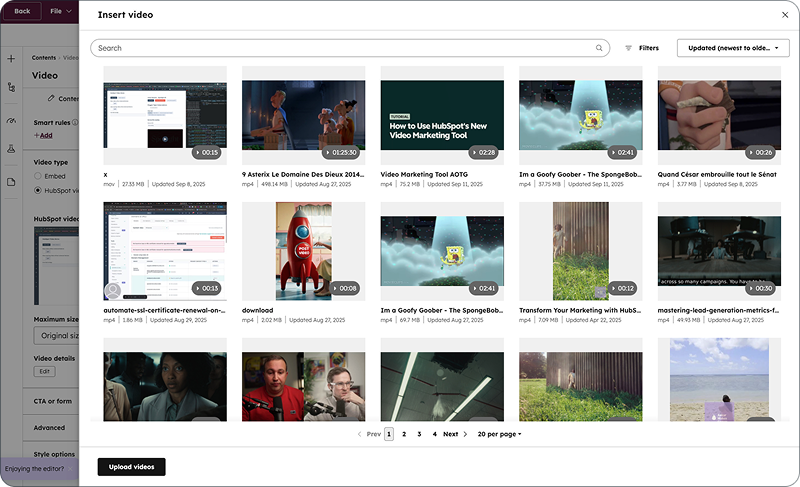Open the 20 per page dropdown
Image resolution: width=800 pixels, height=487 pixels.
tap(499, 434)
